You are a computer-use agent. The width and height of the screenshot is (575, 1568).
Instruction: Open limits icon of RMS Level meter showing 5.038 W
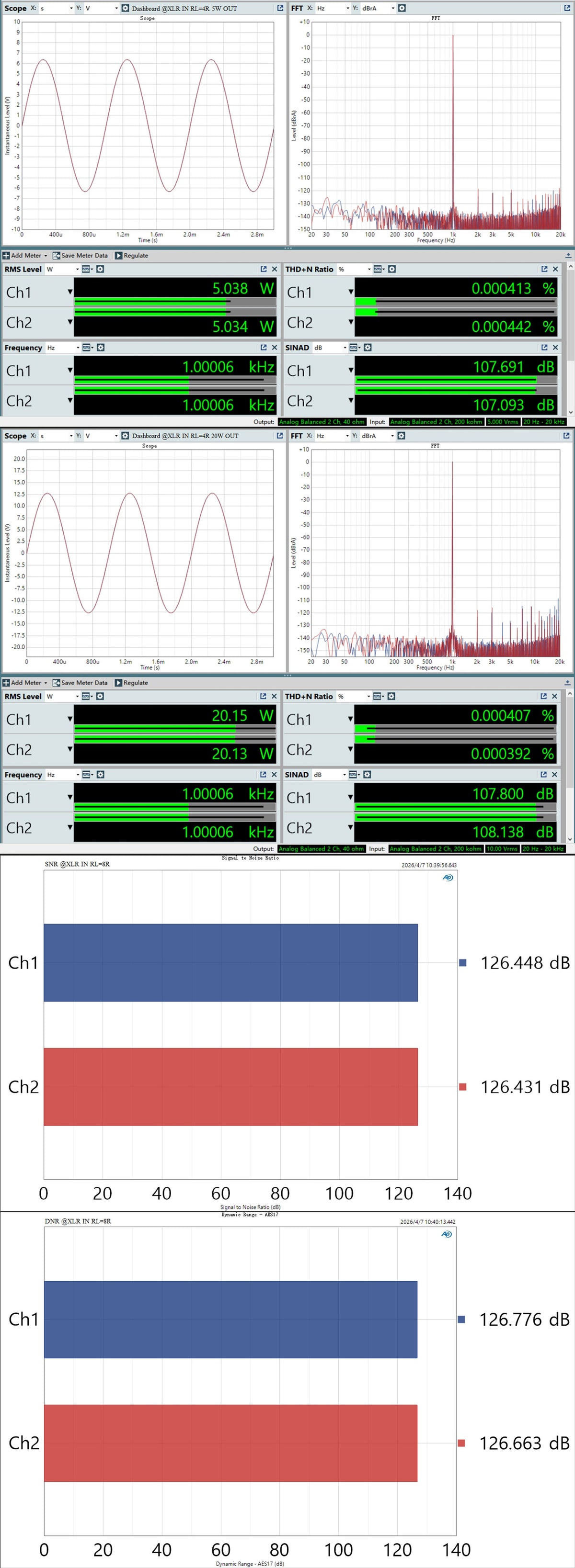coord(87,269)
